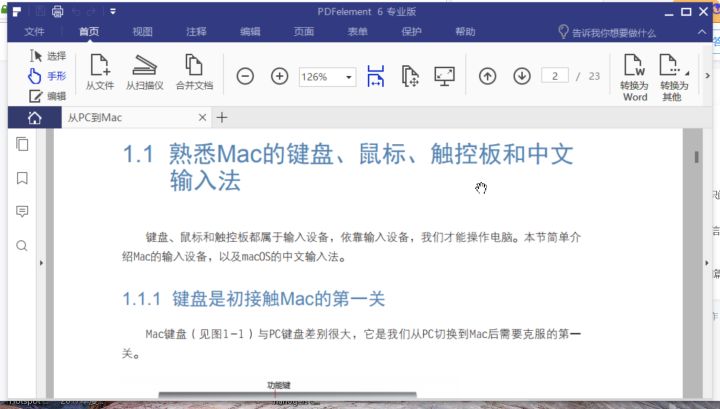Open the page thumbnails panel
Screen dimensions: 720x409
22,145
